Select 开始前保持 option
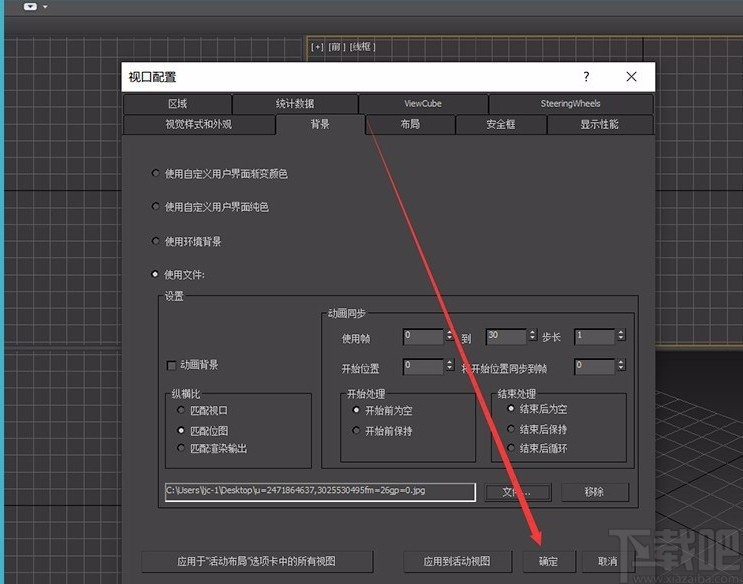This screenshot has height=584, width=743. [356, 430]
